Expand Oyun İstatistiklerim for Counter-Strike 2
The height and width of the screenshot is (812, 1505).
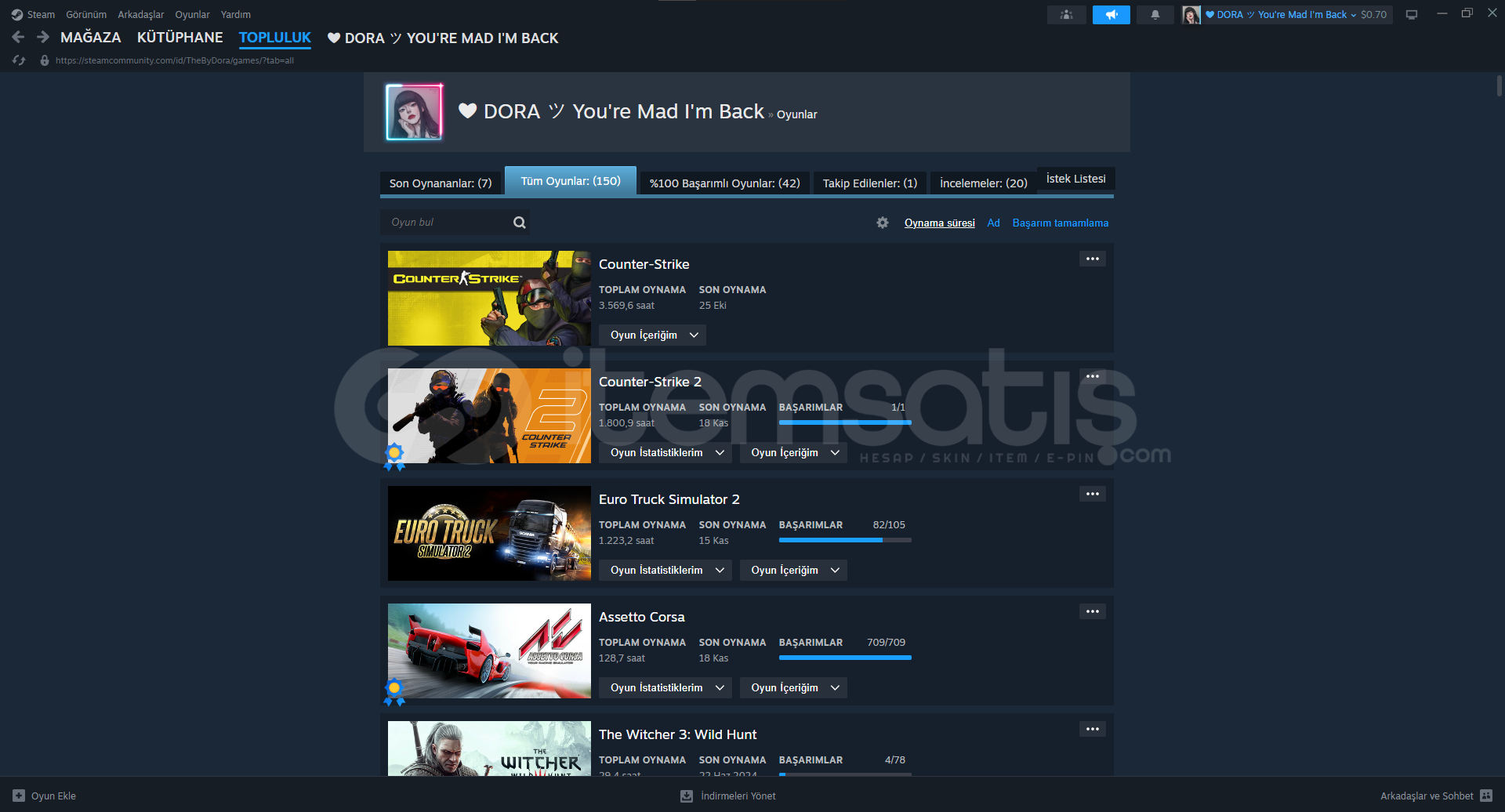click(x=665, y=452)
